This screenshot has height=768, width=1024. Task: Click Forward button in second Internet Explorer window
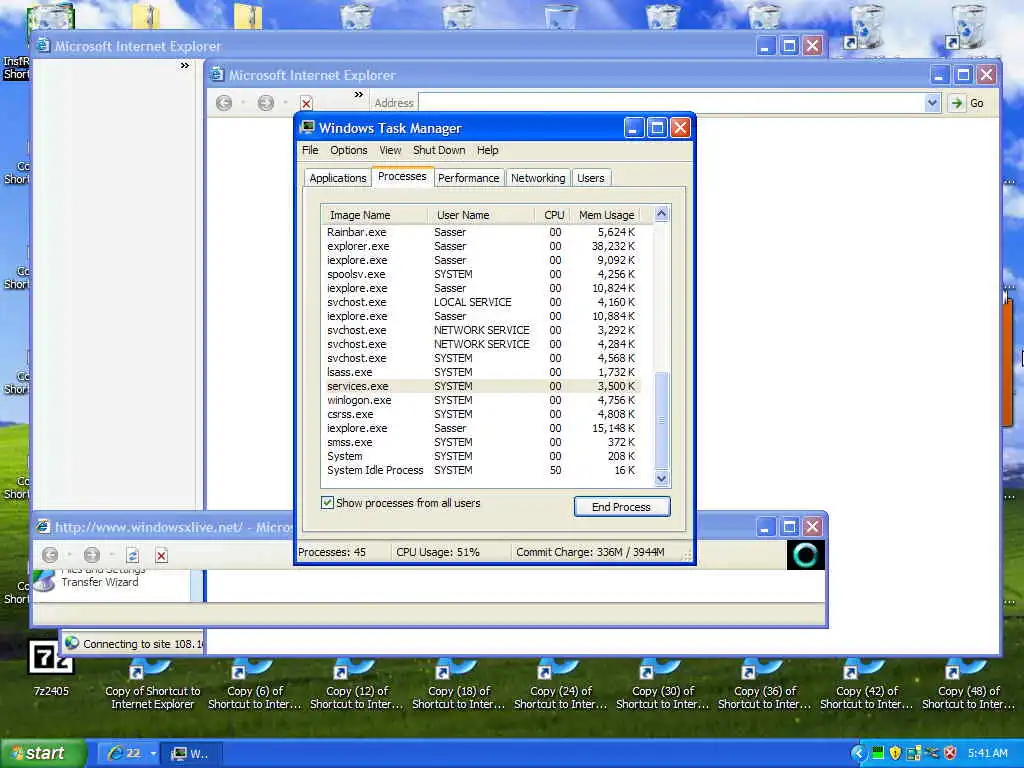[x=265, y=103]
